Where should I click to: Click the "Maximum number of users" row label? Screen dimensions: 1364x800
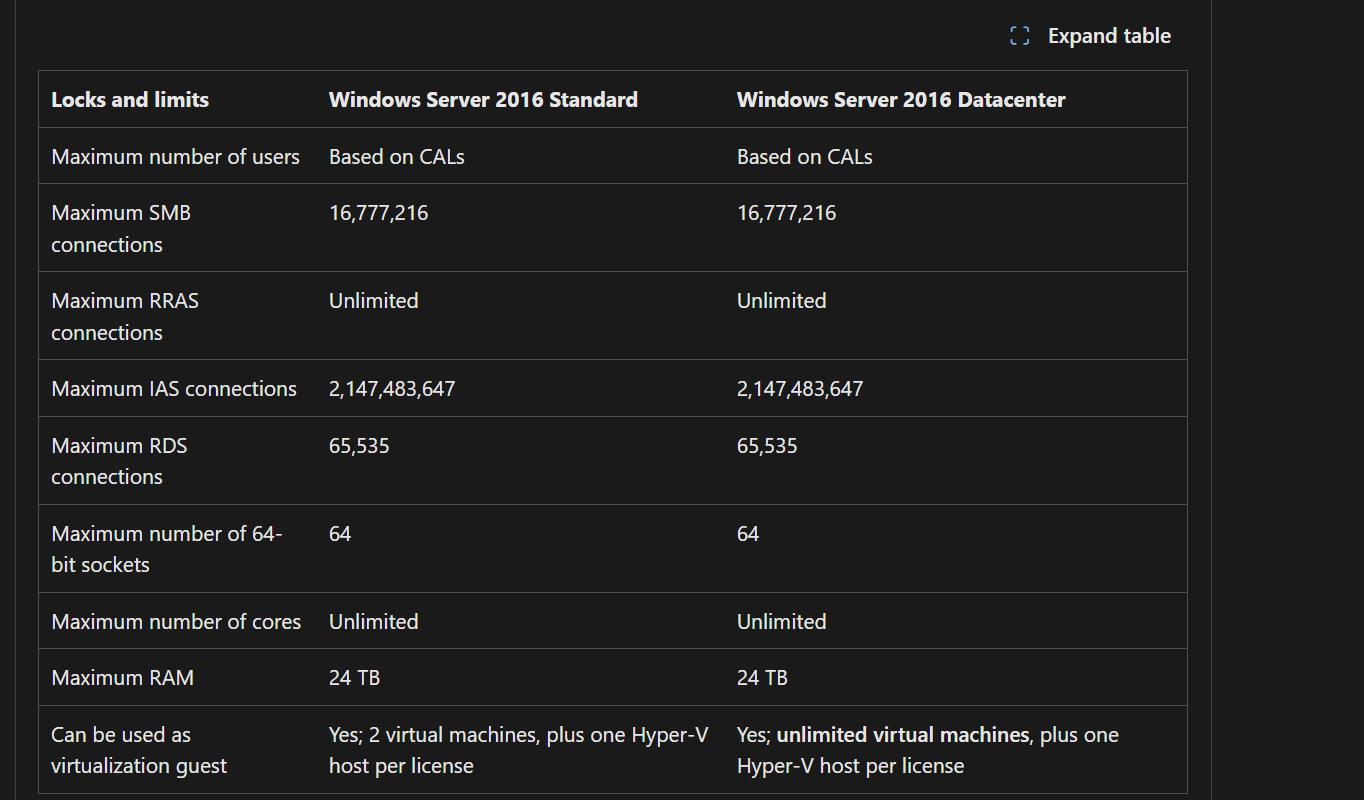click(x=175, y=157)
